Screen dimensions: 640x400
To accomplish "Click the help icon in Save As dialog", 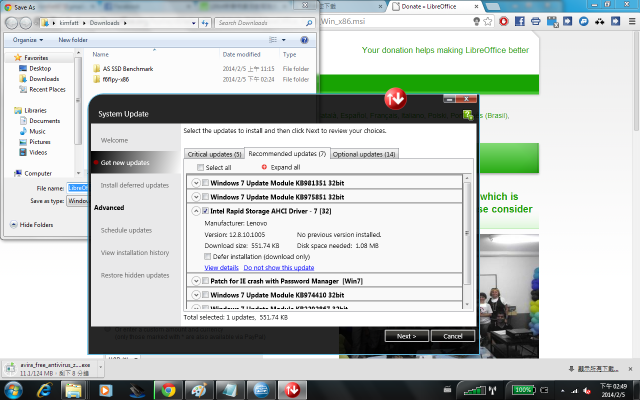I will [304, 40].
